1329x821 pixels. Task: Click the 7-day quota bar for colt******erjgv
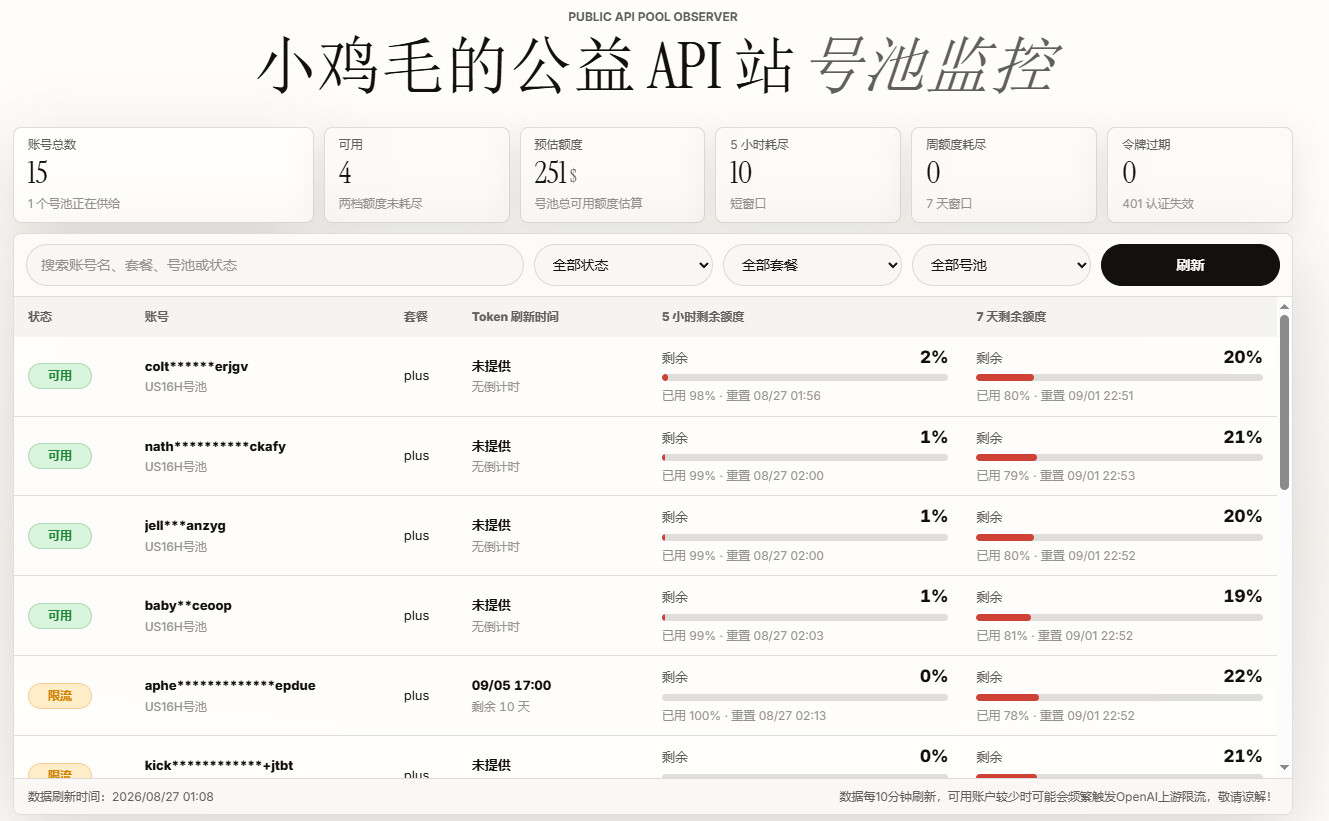pos(1119,377)
